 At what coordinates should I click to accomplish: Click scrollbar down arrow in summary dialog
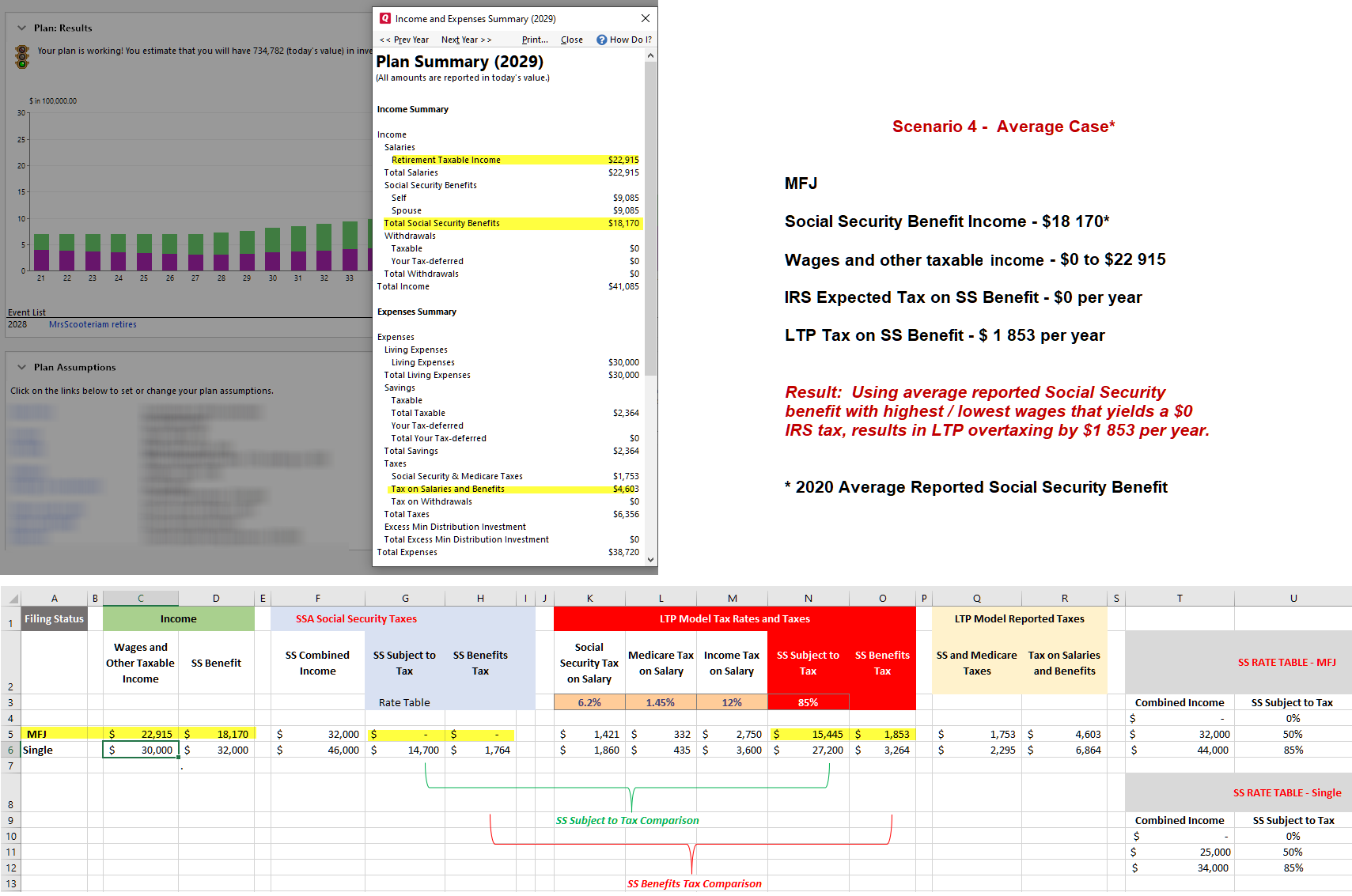pos(650,559)
